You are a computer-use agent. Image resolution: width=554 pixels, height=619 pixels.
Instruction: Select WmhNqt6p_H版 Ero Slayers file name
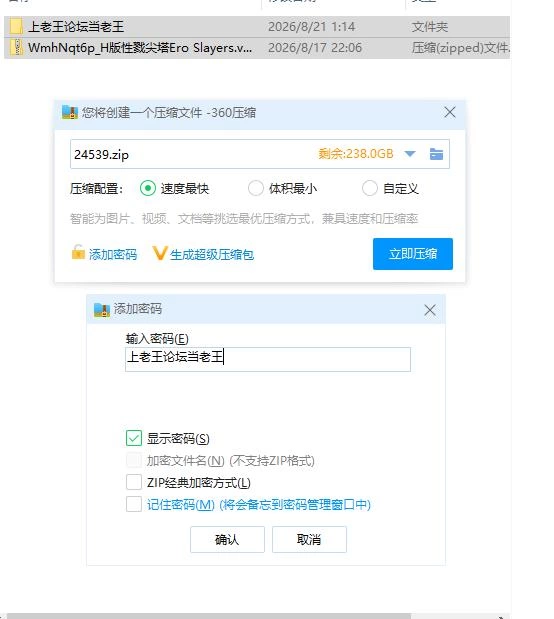(x=140, y=48)
